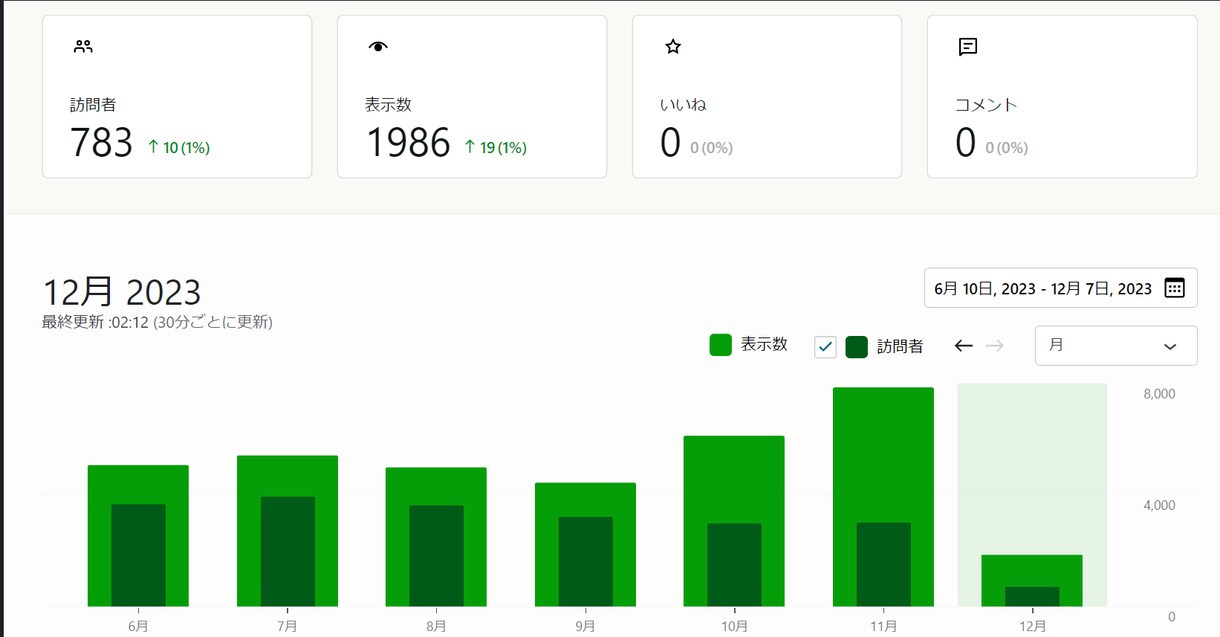
Task: Click the 6月 bar in the chart
Action: [x=138, y=536]
